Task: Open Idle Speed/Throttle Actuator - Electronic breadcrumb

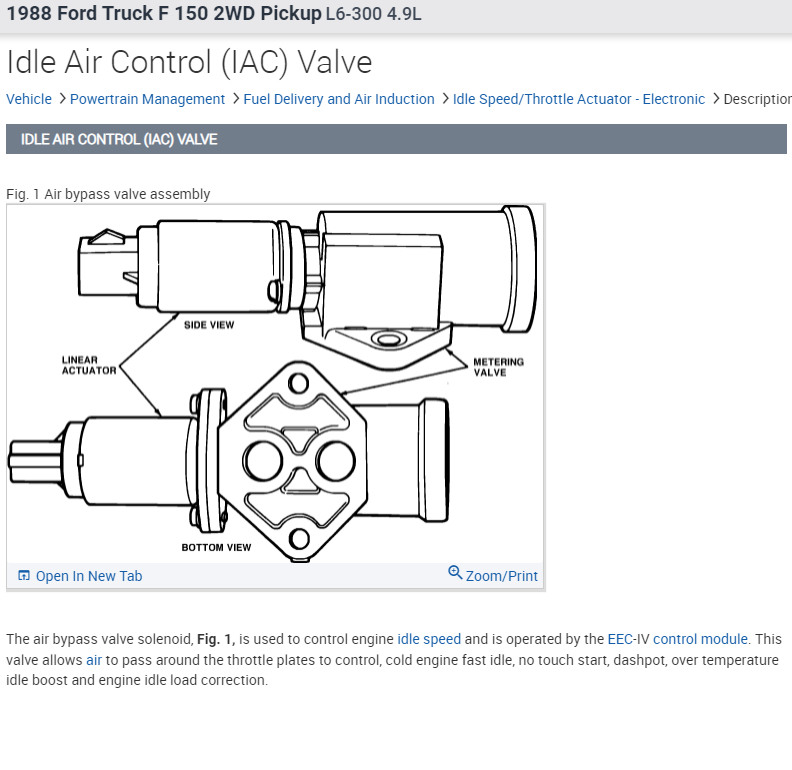Action: 579,99
